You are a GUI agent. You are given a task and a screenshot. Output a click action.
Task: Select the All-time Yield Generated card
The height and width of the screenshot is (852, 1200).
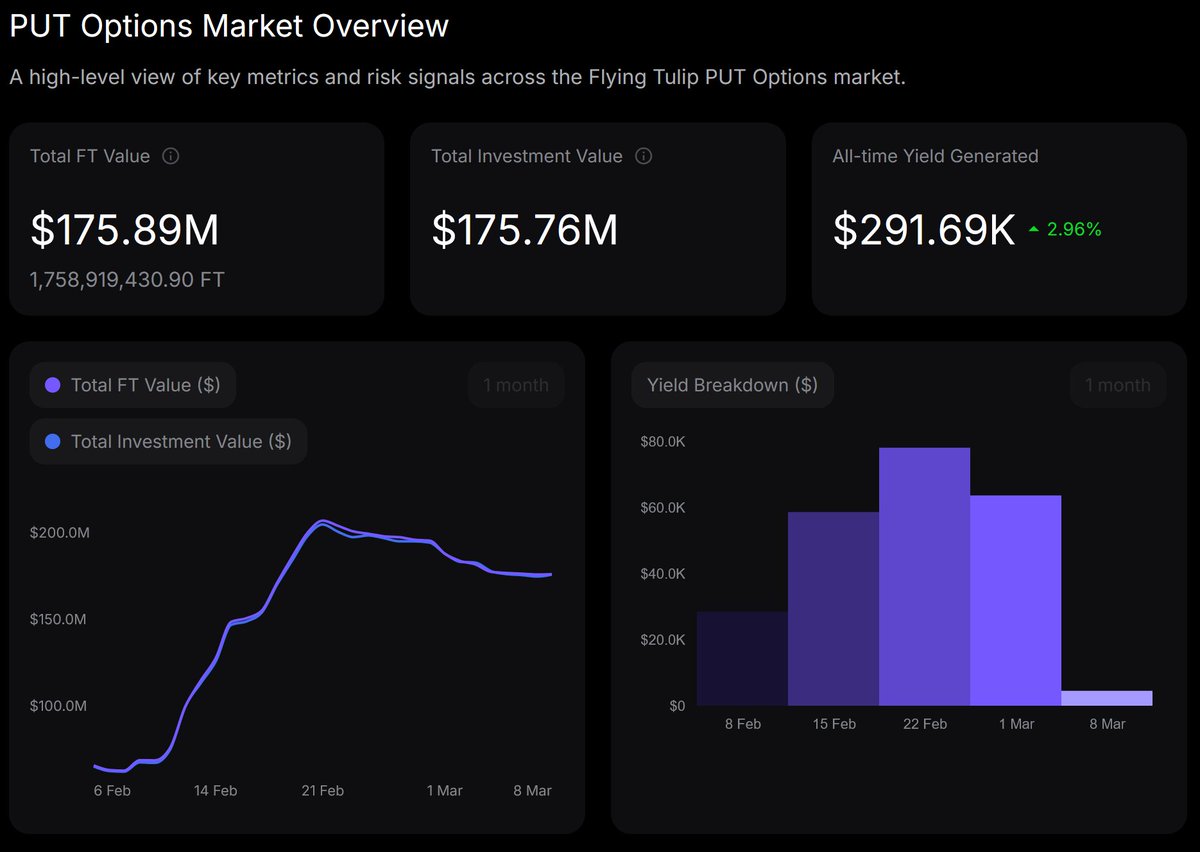(1000, 218)
